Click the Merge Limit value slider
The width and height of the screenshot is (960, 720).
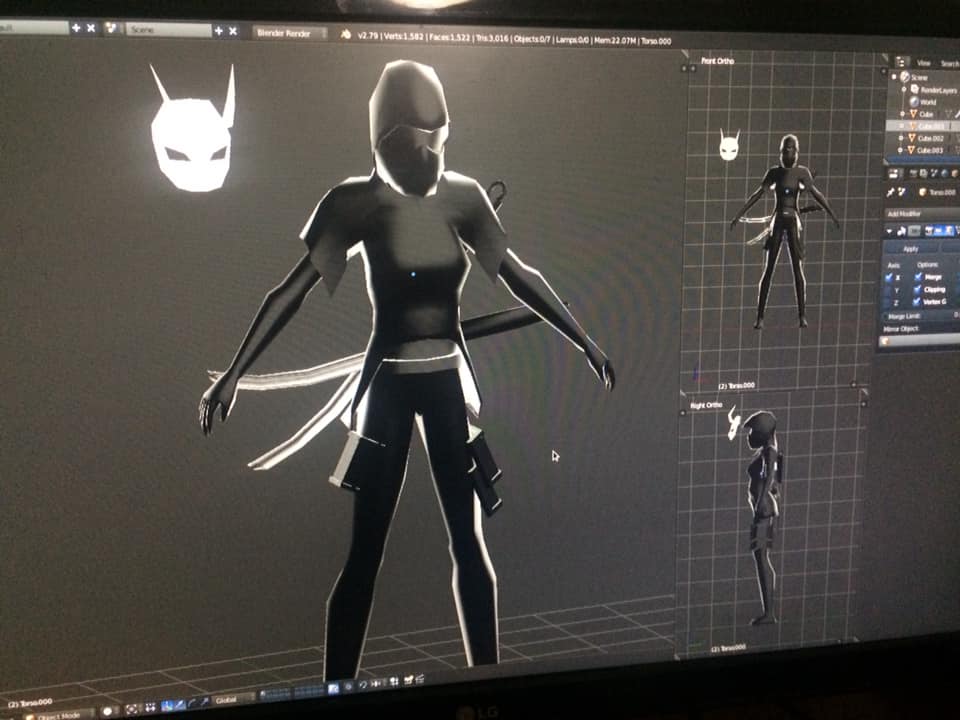[x=920, y=315]
